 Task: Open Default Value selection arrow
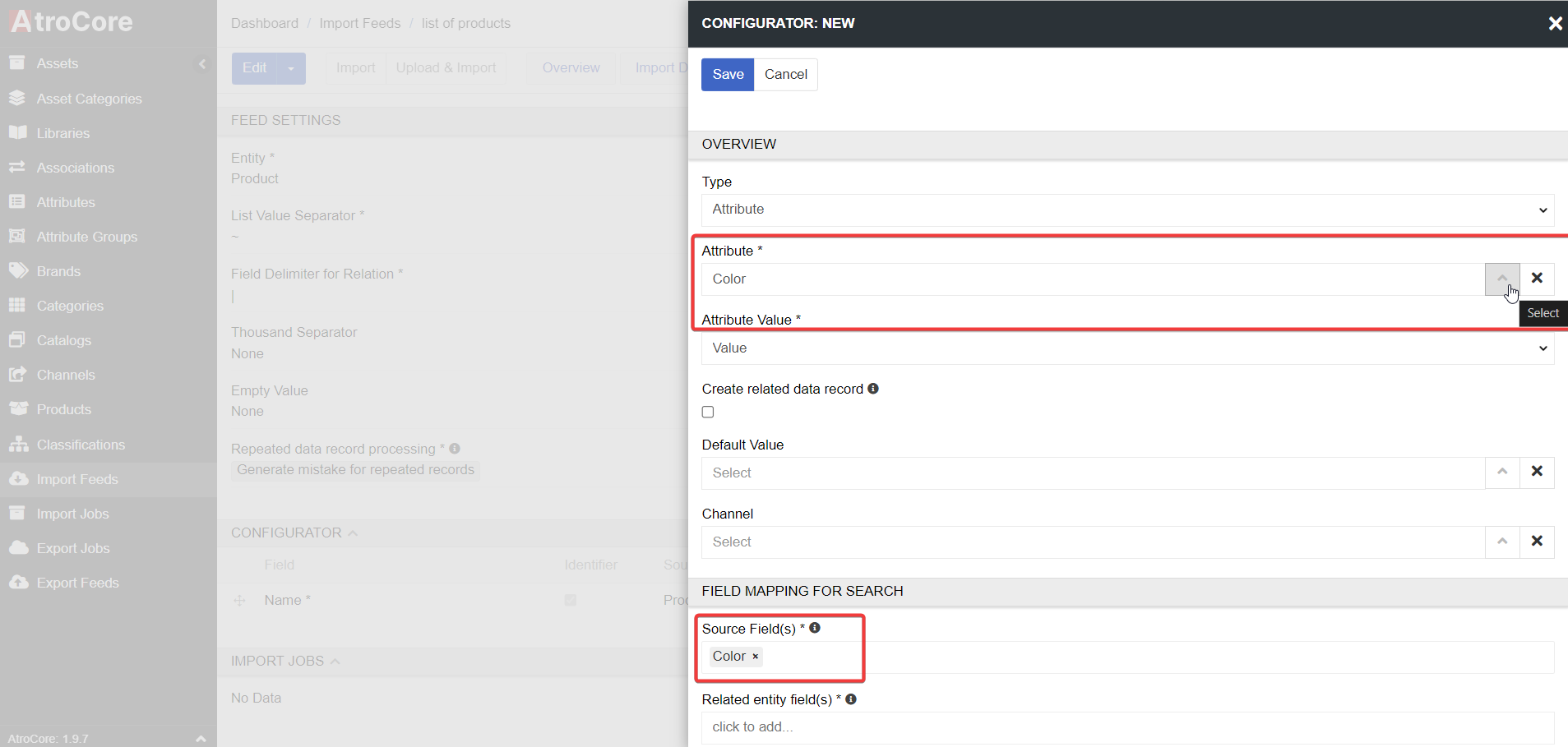1501,473
